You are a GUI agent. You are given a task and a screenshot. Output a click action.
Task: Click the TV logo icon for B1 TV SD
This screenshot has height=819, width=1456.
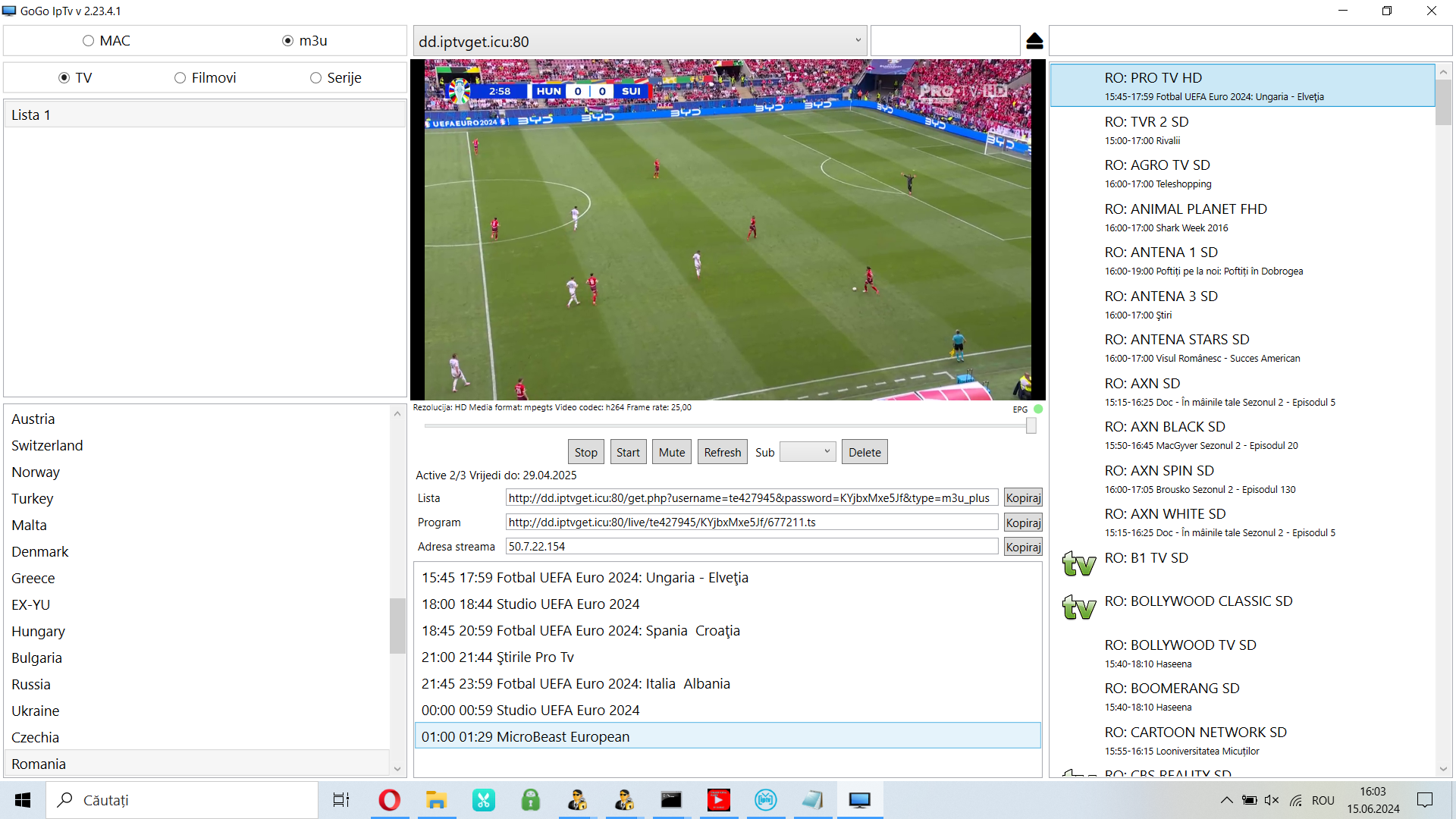coord(1078,563)
